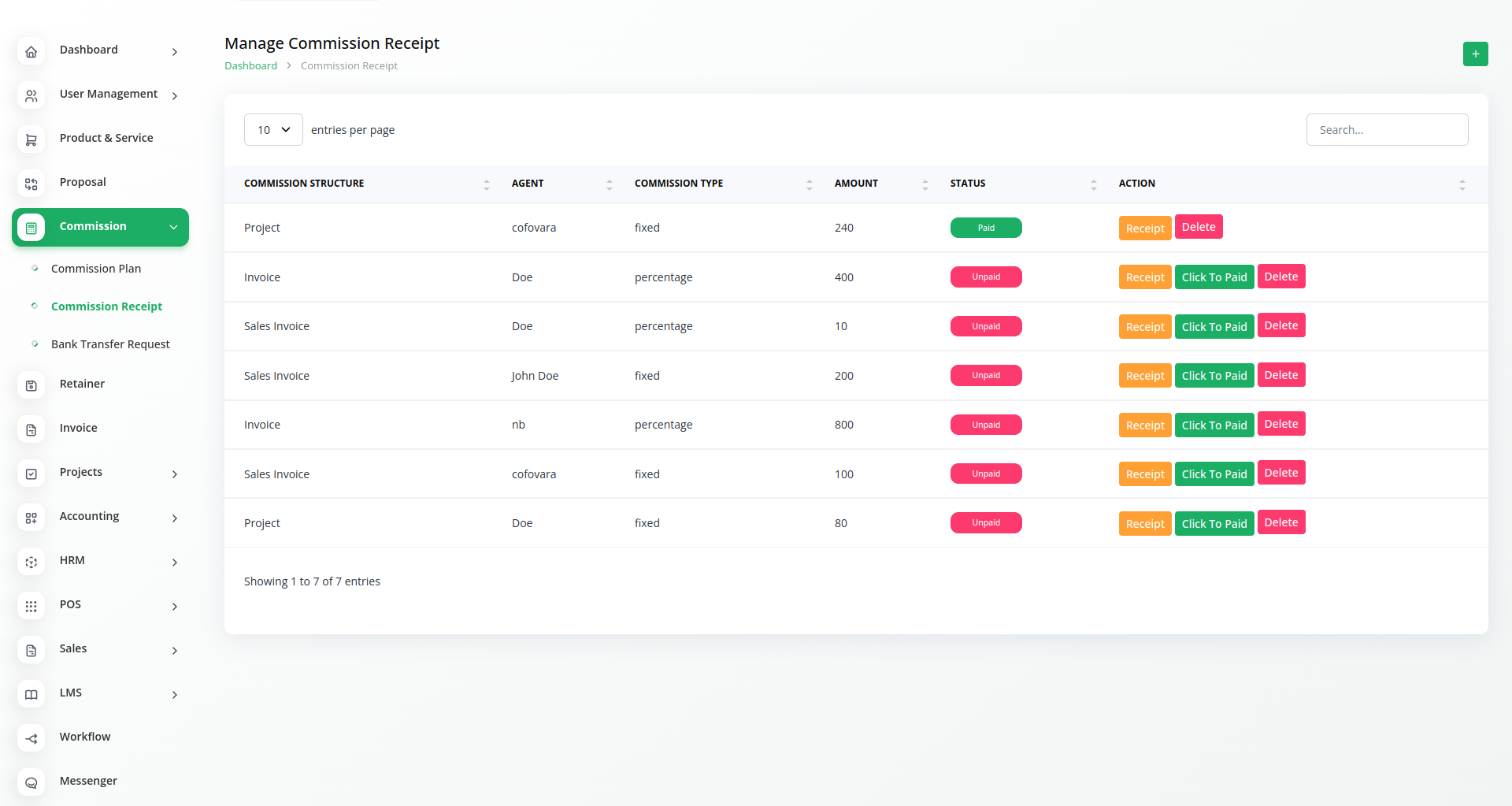This screenshot has width=1512, height=806.
Task: Focus the Search input field
Action: (x=1387, y=130)
